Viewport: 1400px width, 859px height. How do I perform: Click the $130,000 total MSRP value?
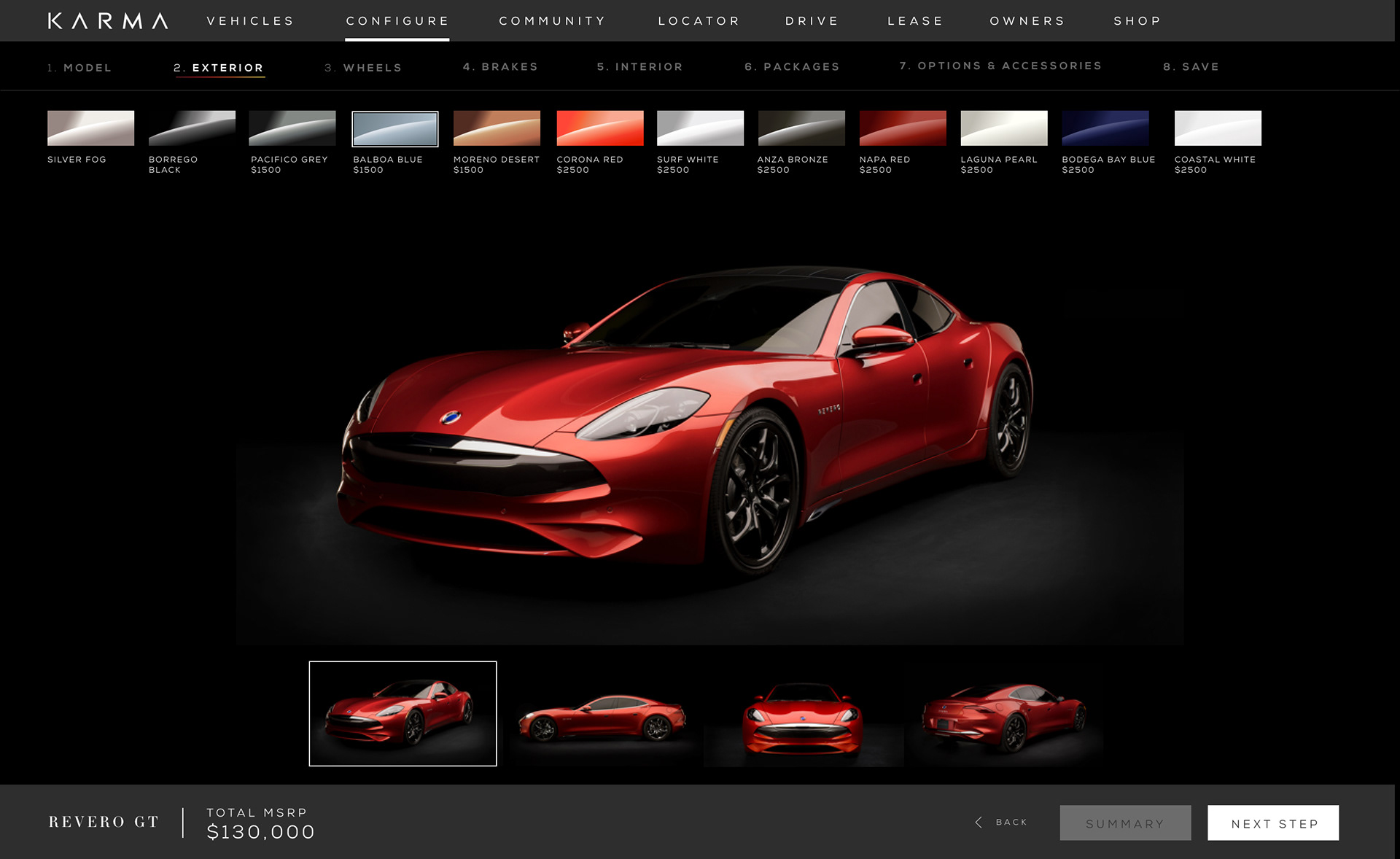[261, 832]
